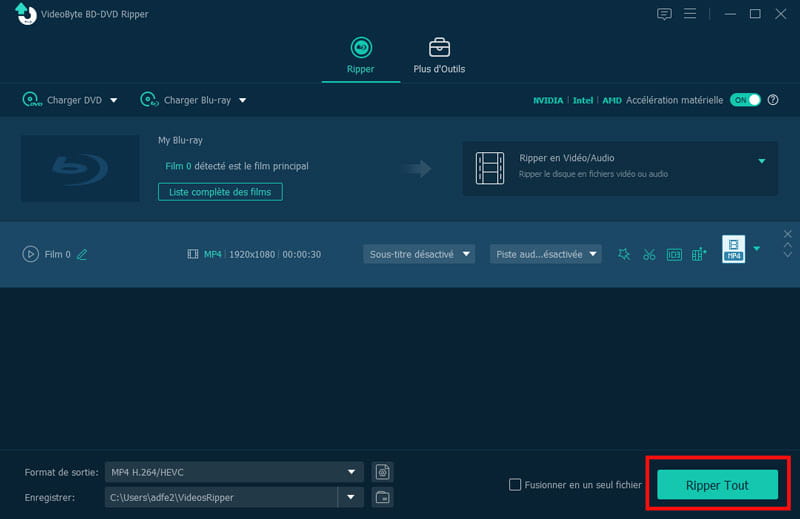Image resolution: width=800 pixels, height=519 pixels.
Task: Click the Enregistrer path field
Action: [x=221, y=497]
